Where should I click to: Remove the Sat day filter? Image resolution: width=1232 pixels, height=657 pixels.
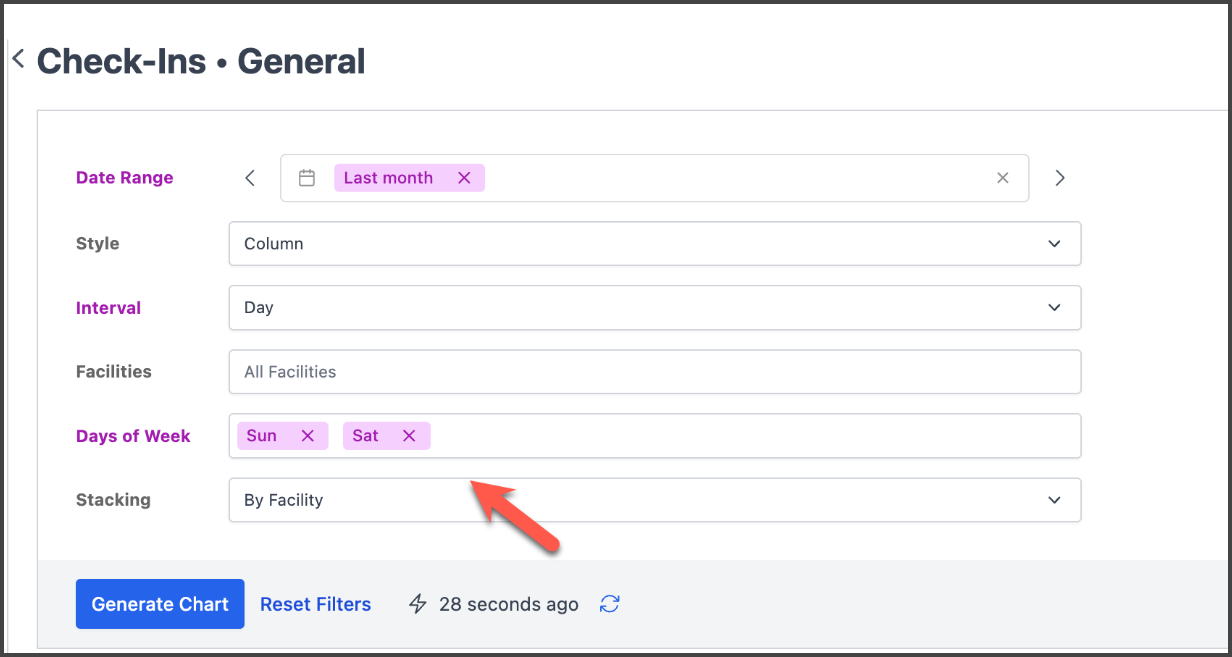click(x=409, y=436)
